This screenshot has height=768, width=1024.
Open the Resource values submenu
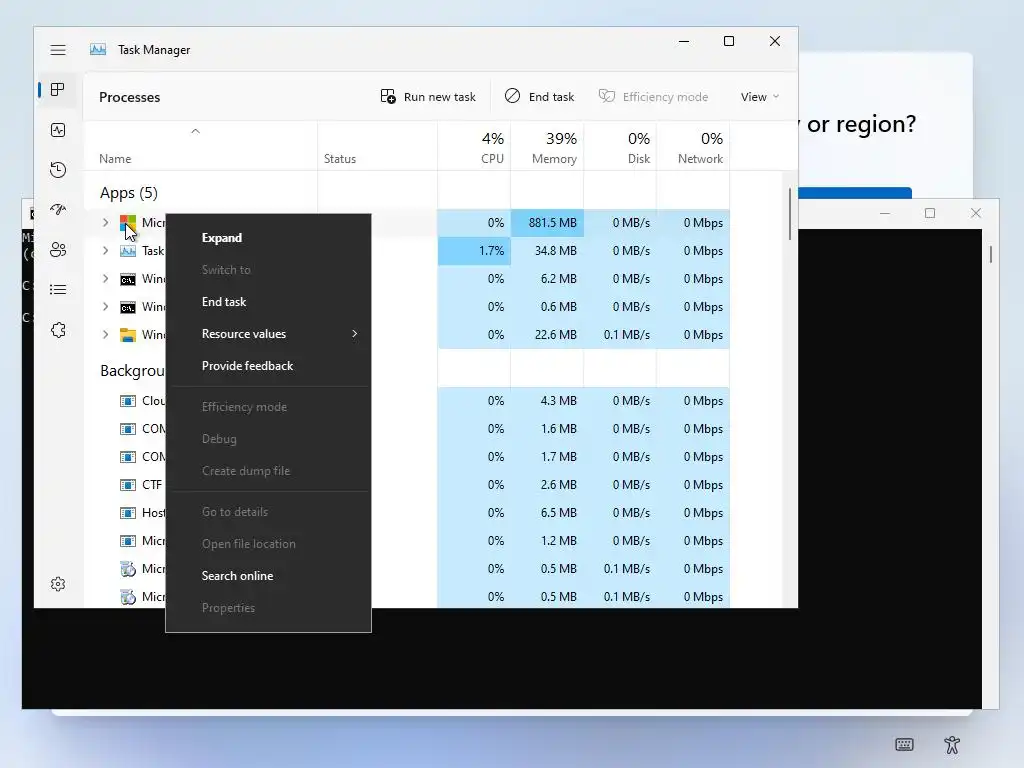(268, 334)
